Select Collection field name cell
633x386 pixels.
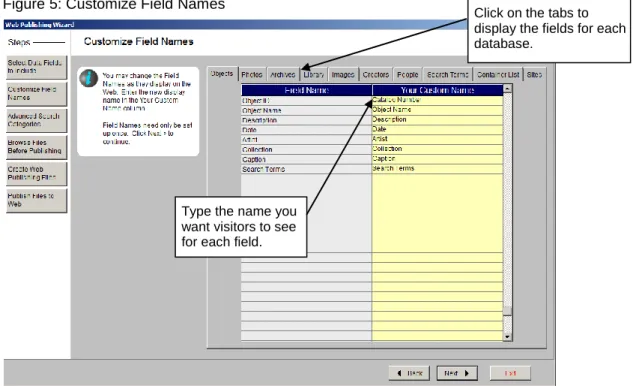pyautogui.click(x=306, y=149)
